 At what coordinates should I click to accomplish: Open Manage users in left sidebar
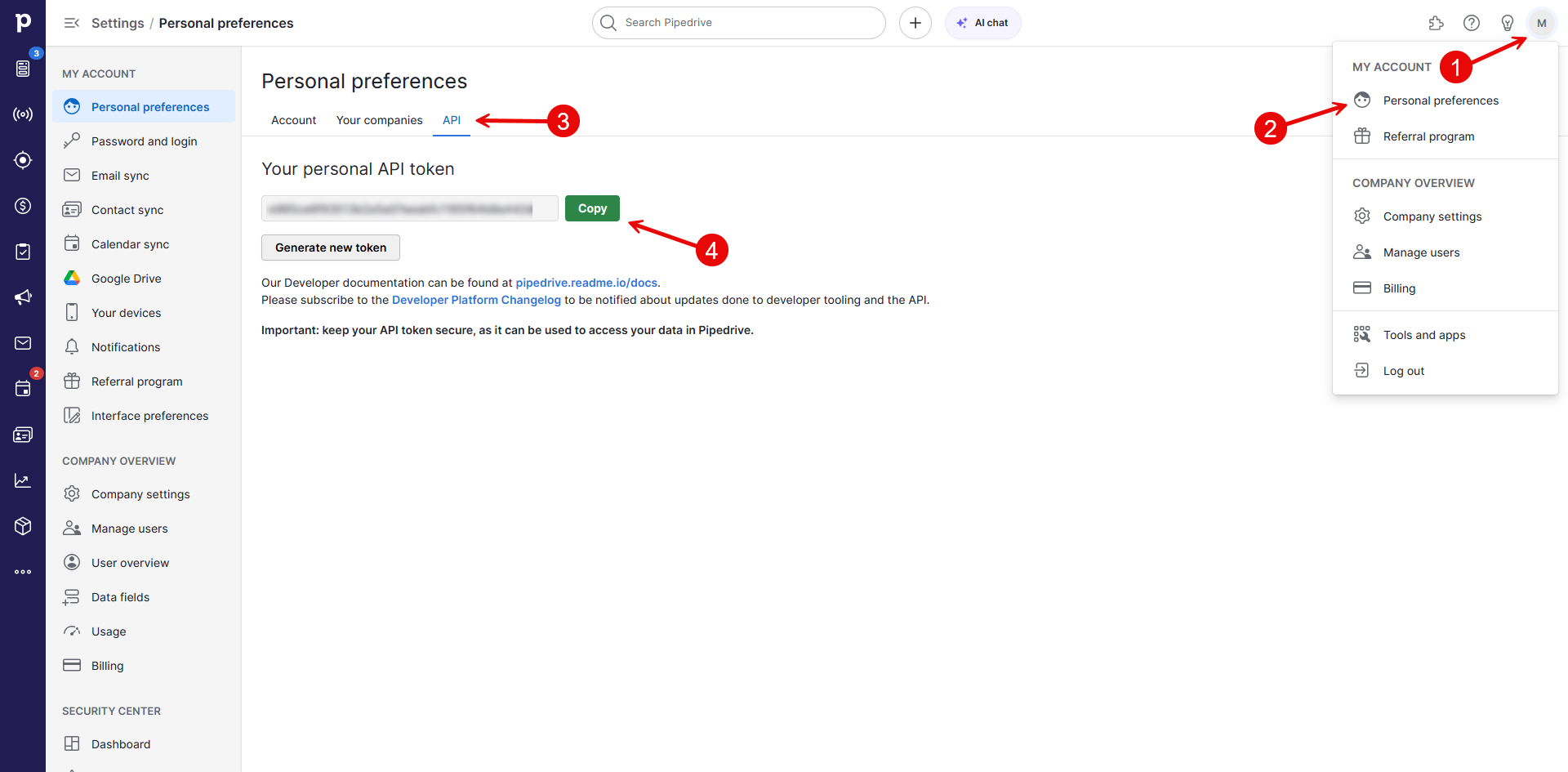(144, 529)
